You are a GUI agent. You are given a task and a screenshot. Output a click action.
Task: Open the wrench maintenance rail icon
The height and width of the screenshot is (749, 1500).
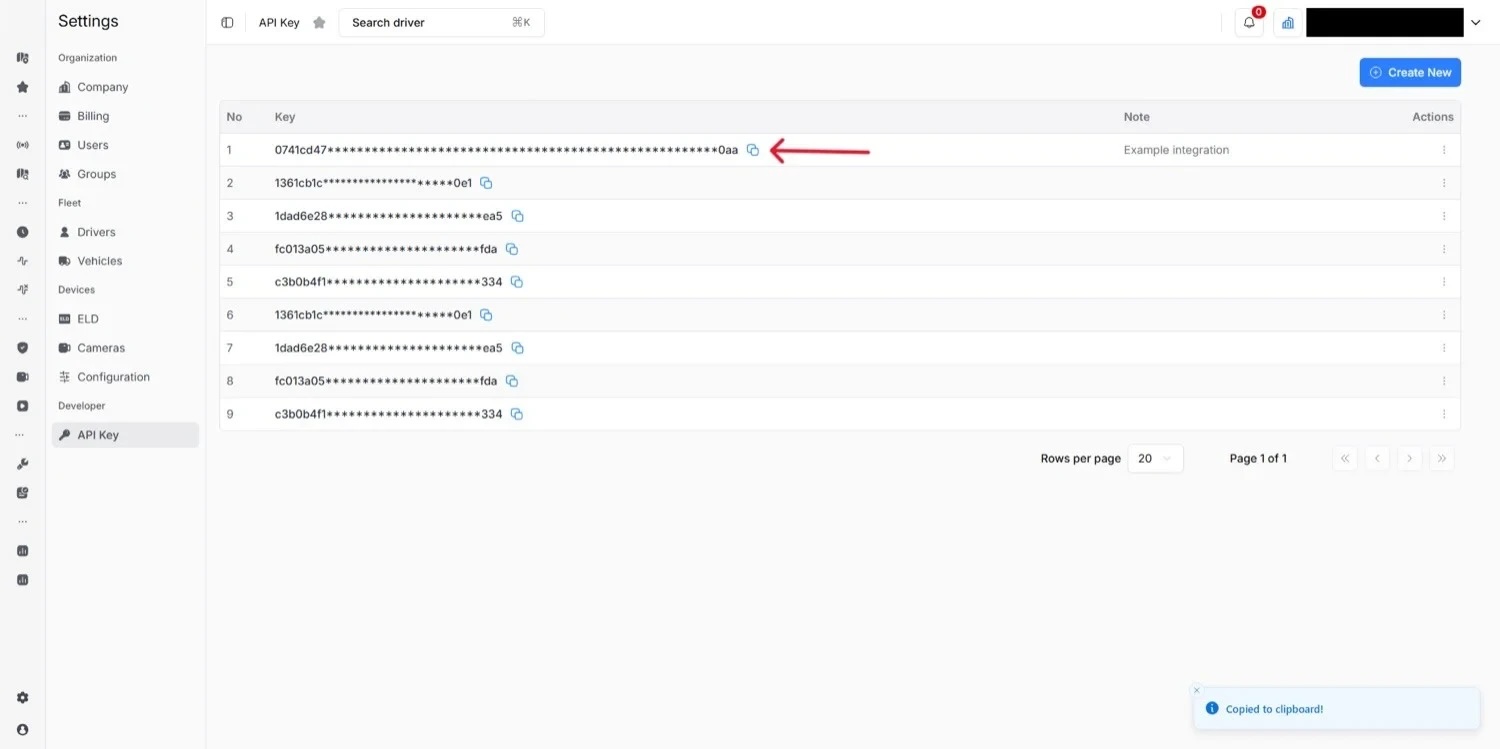coord(23,464)
